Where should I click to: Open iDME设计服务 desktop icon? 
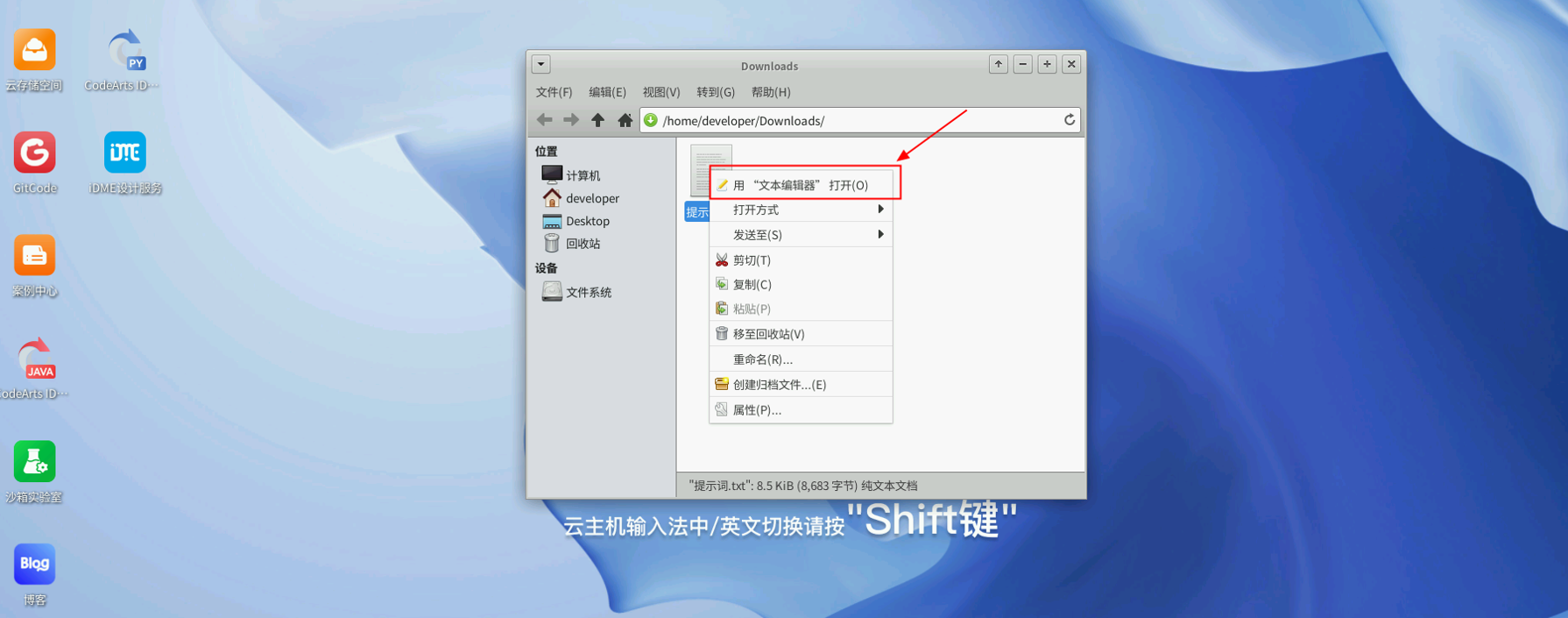click(x=124, y=153)
